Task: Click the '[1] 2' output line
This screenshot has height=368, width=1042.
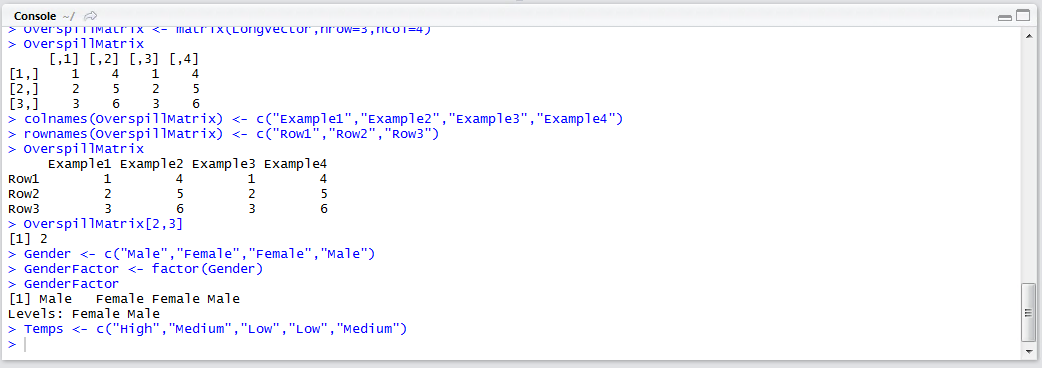Action: [x=28, y=239]
